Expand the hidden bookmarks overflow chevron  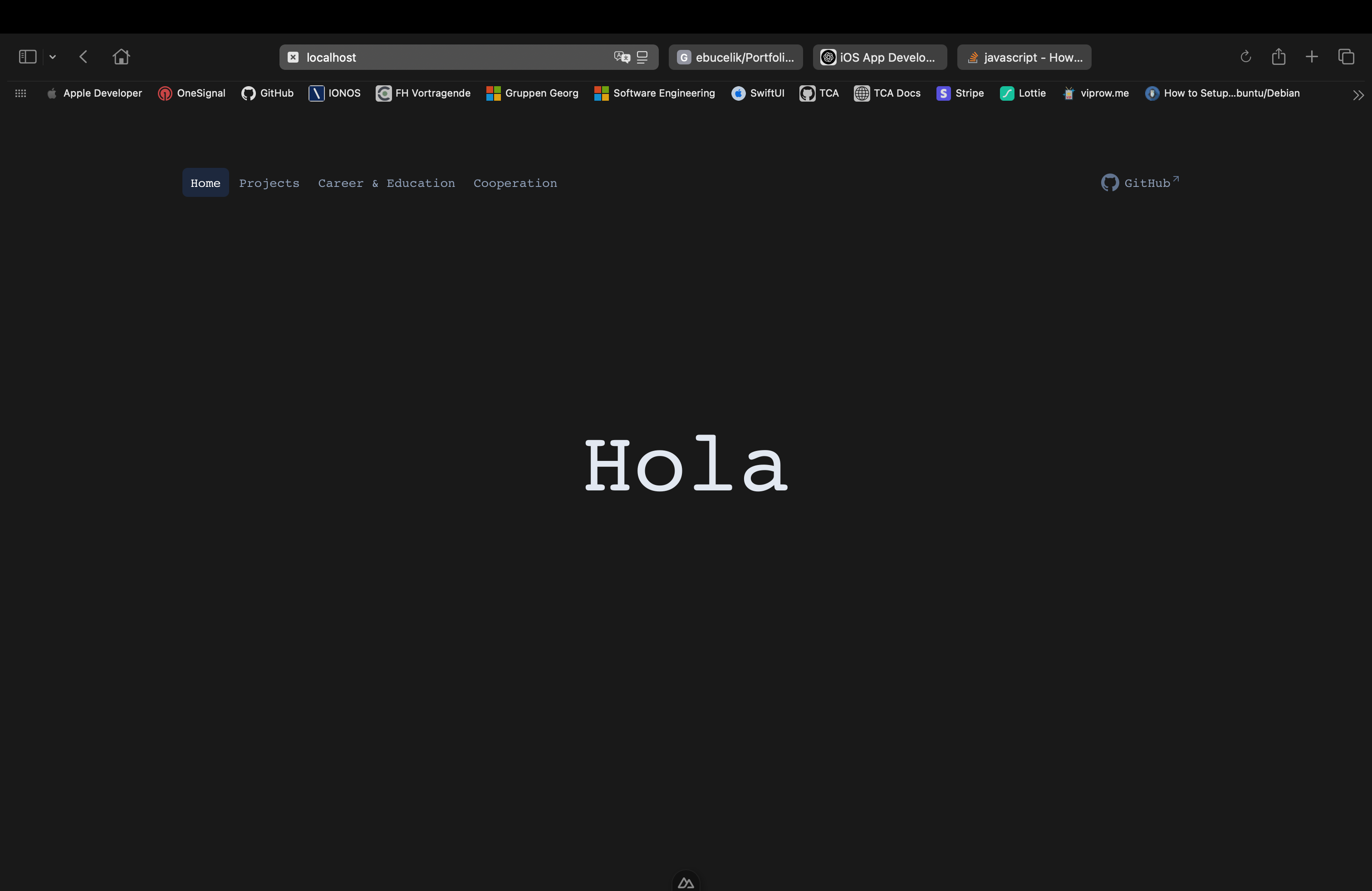1358,95
